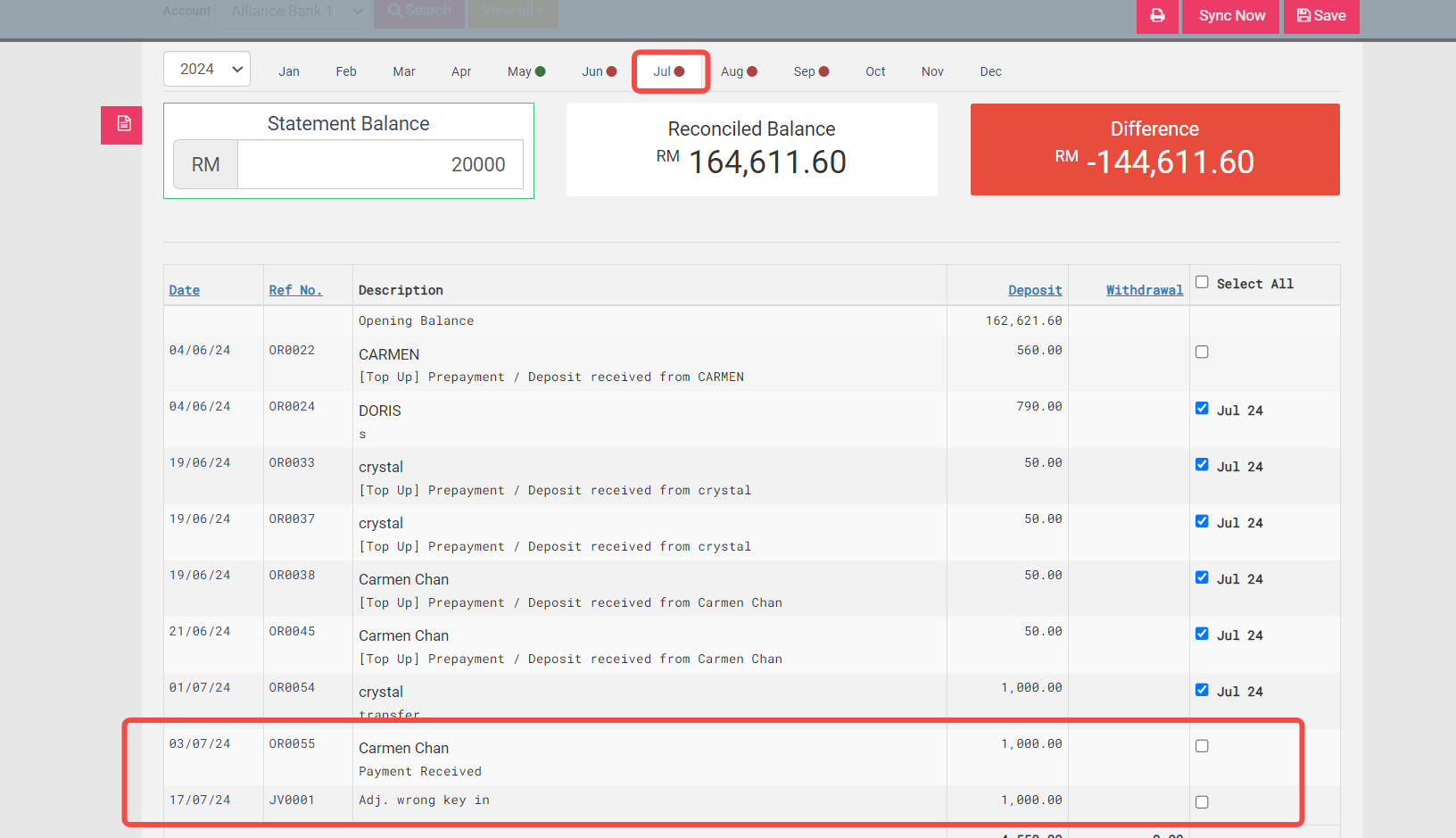Uncheck the OR0024 DORIS row checkbox

click(x=1202, y=408)
